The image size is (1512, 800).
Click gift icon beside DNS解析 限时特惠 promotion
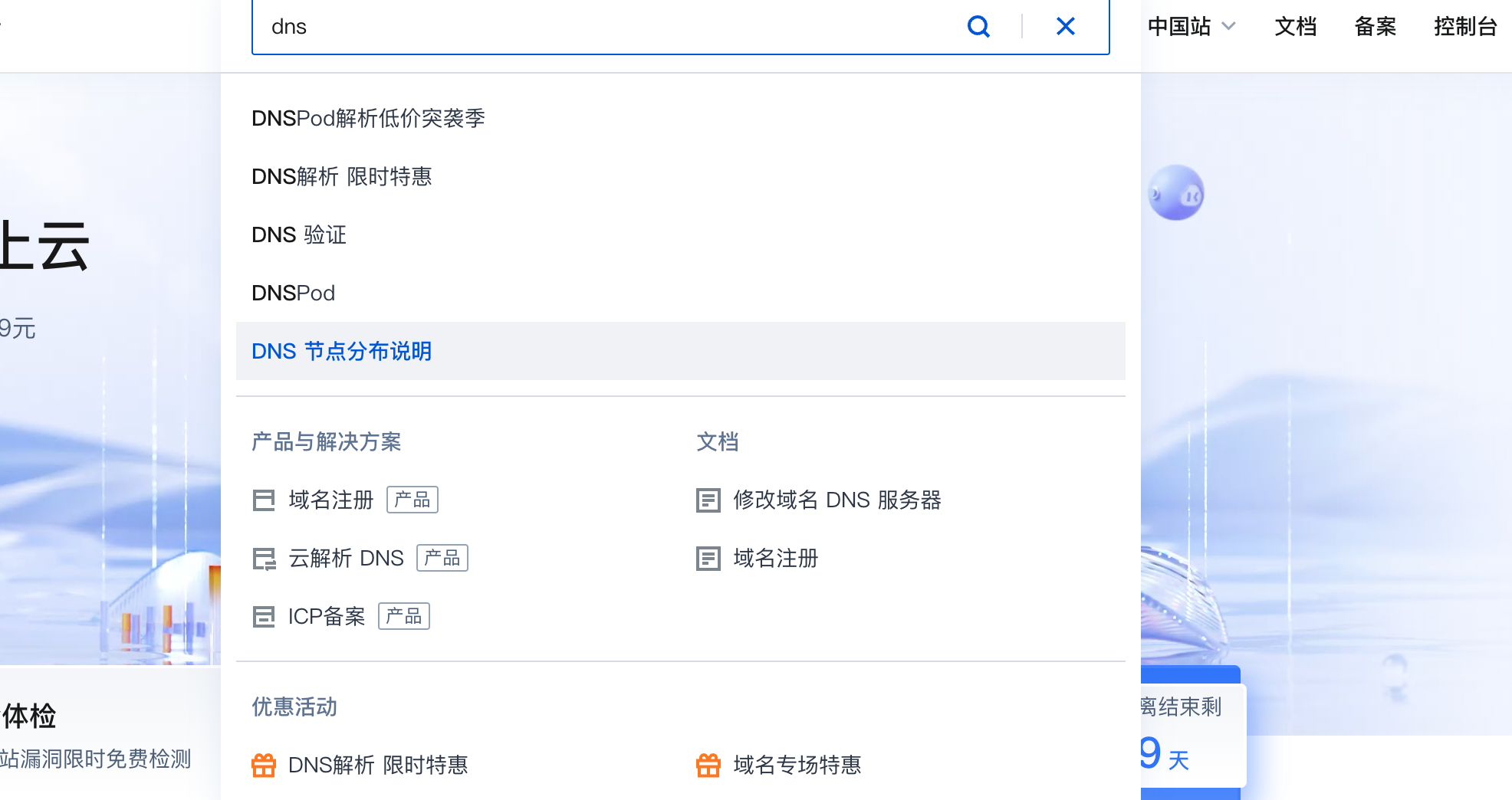264,765
